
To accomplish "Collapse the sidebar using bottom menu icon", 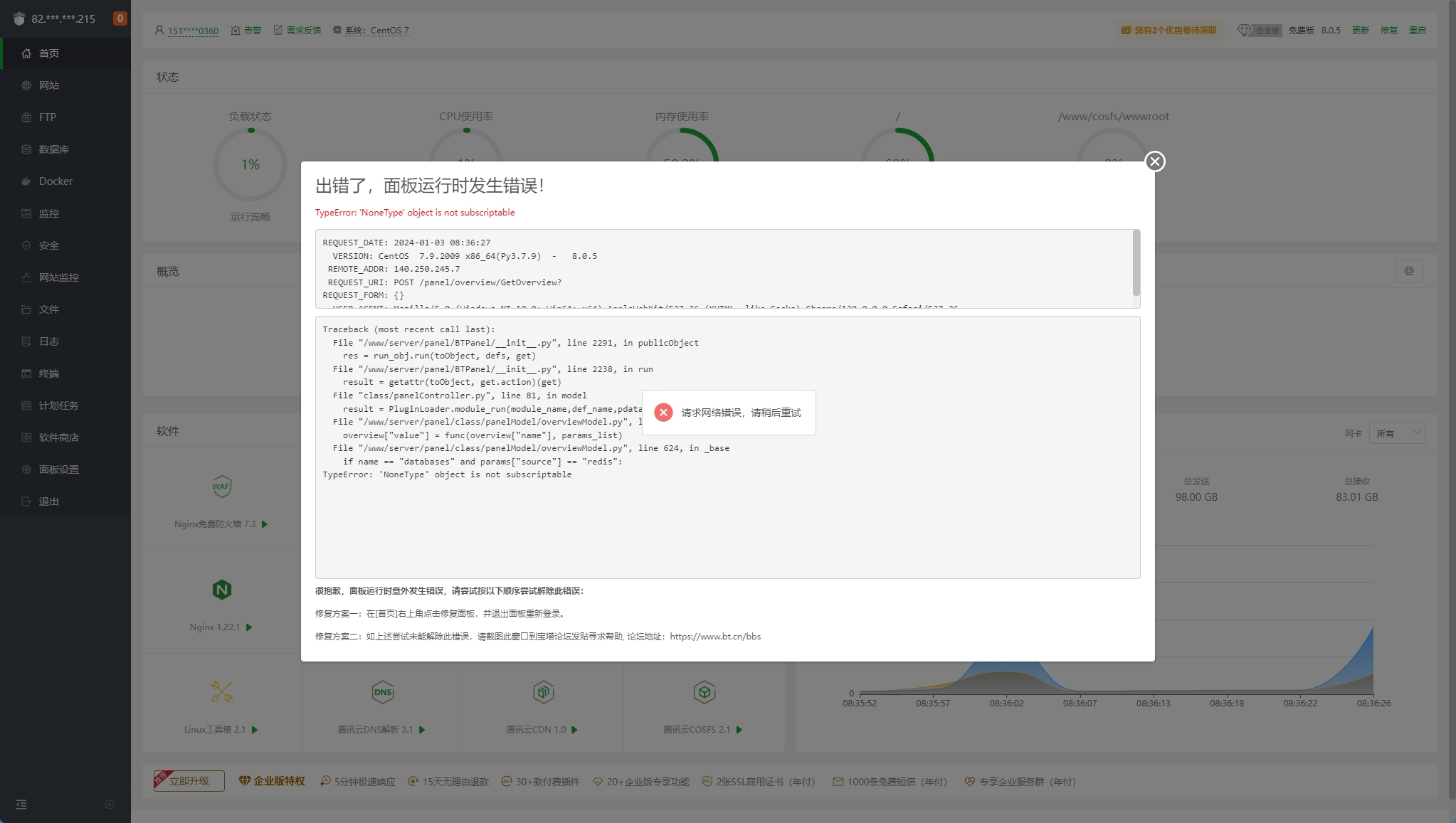I will [21, 805].
